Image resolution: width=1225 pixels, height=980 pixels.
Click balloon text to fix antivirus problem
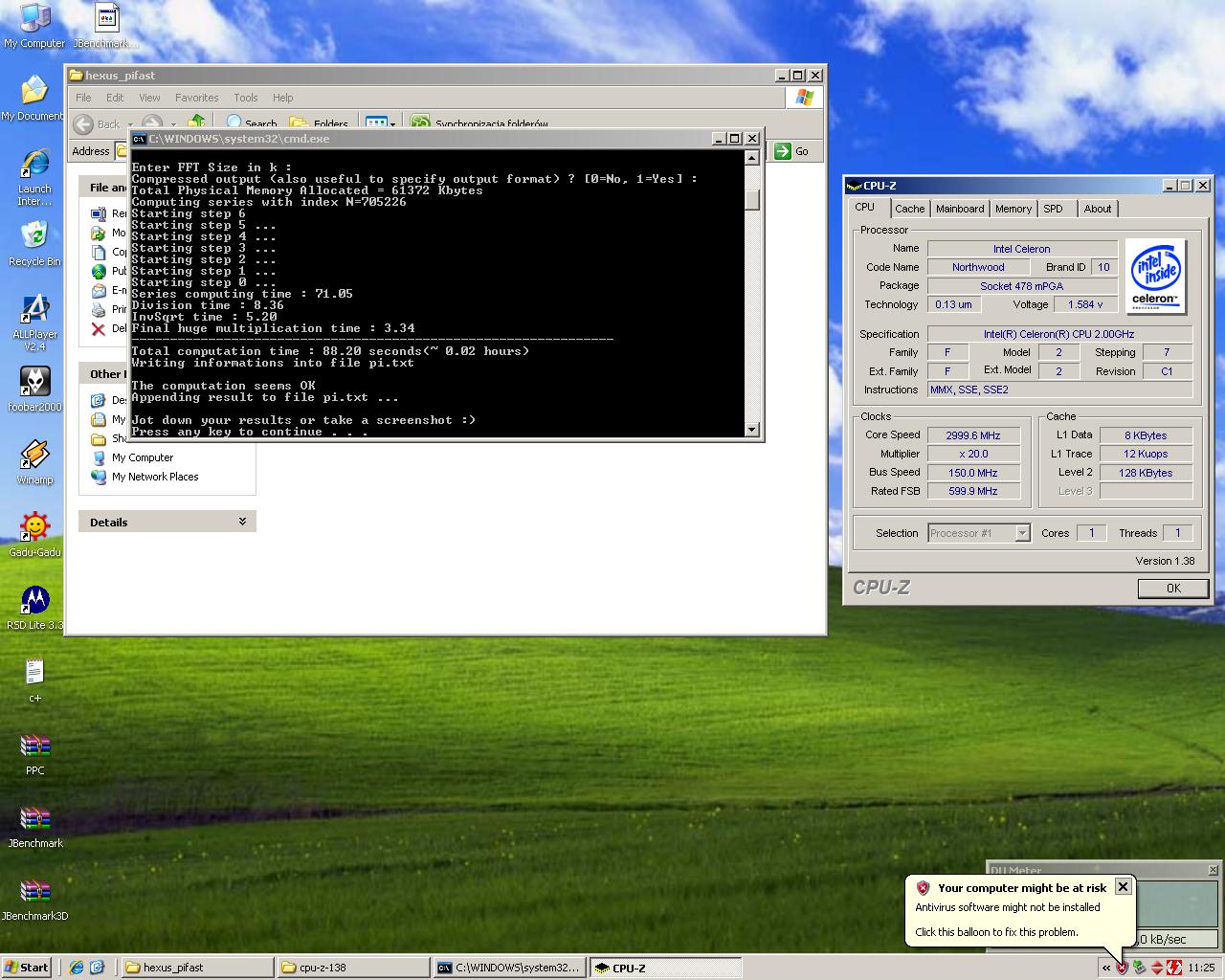tap(996, 932)
